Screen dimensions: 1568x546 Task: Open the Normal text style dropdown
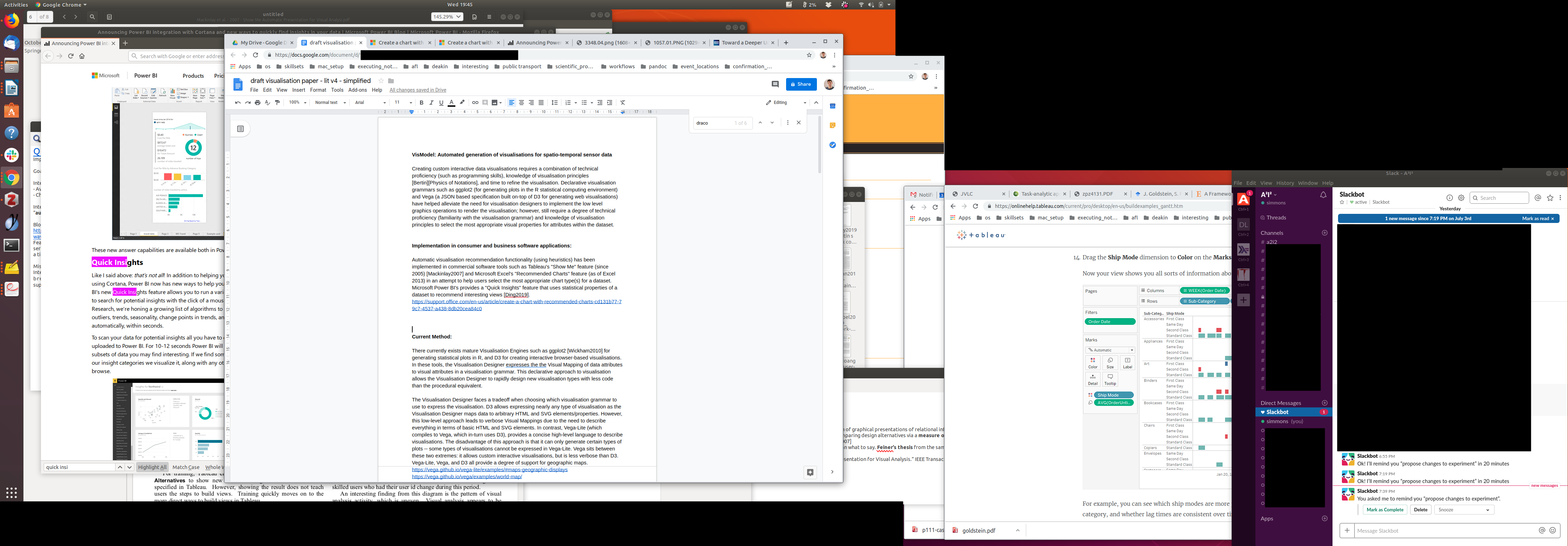click(330, 103)
